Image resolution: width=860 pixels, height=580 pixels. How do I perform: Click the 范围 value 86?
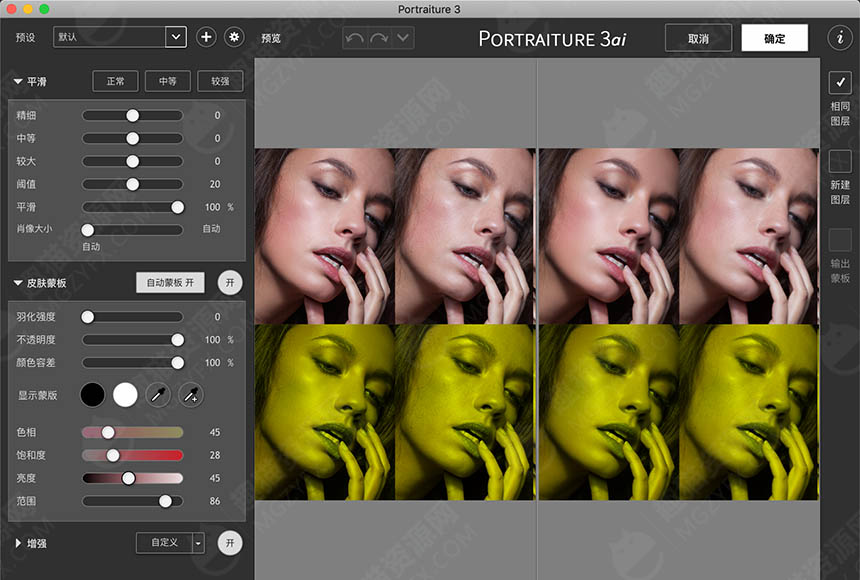tap(215, 501)
